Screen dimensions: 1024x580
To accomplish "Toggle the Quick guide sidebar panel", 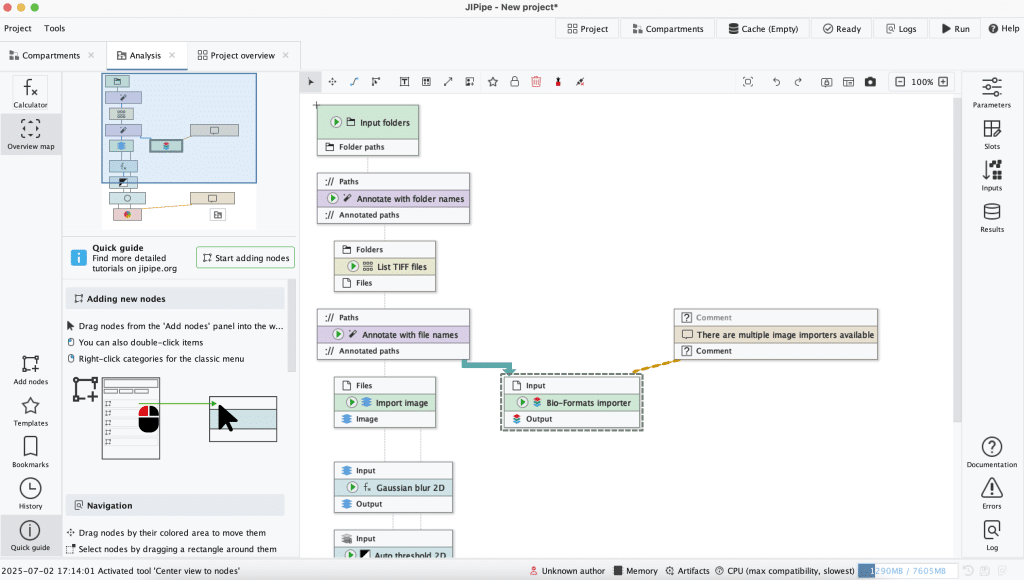I will 30,535.
